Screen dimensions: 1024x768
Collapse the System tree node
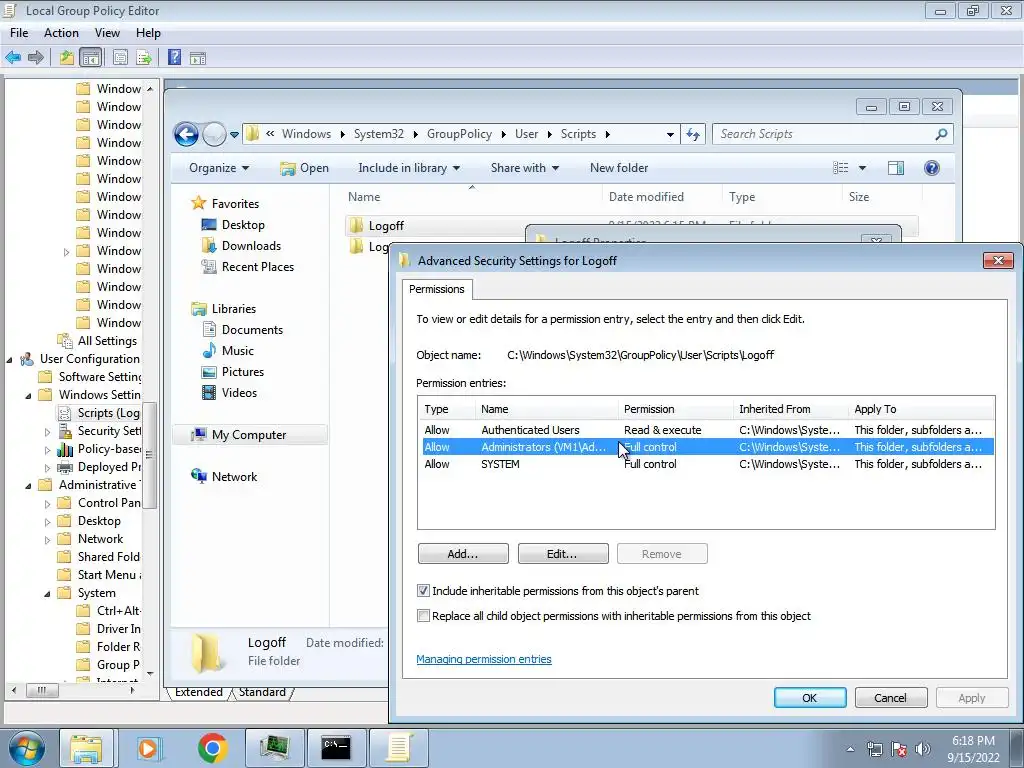(x=47, y=594)
